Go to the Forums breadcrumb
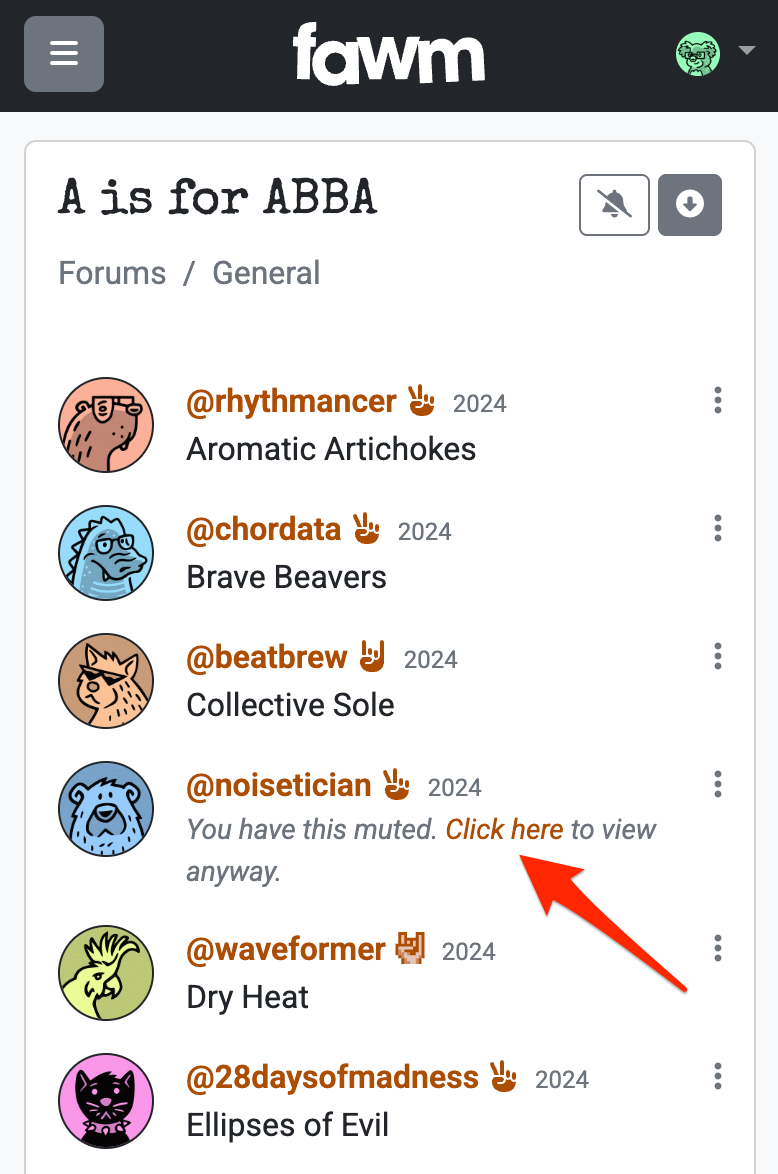 pos(111,272)
